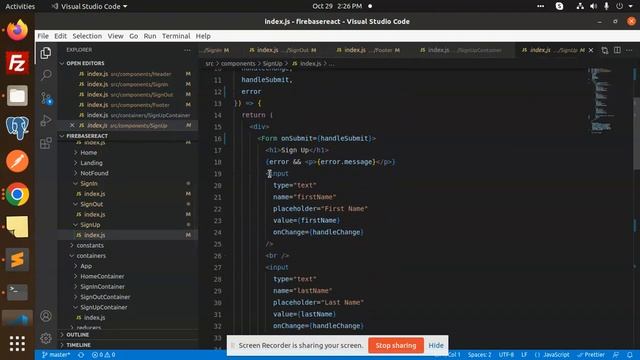This screenshot has width=640, height=360.
Task: Open Terminal from the dock
Action: point(17,292)
